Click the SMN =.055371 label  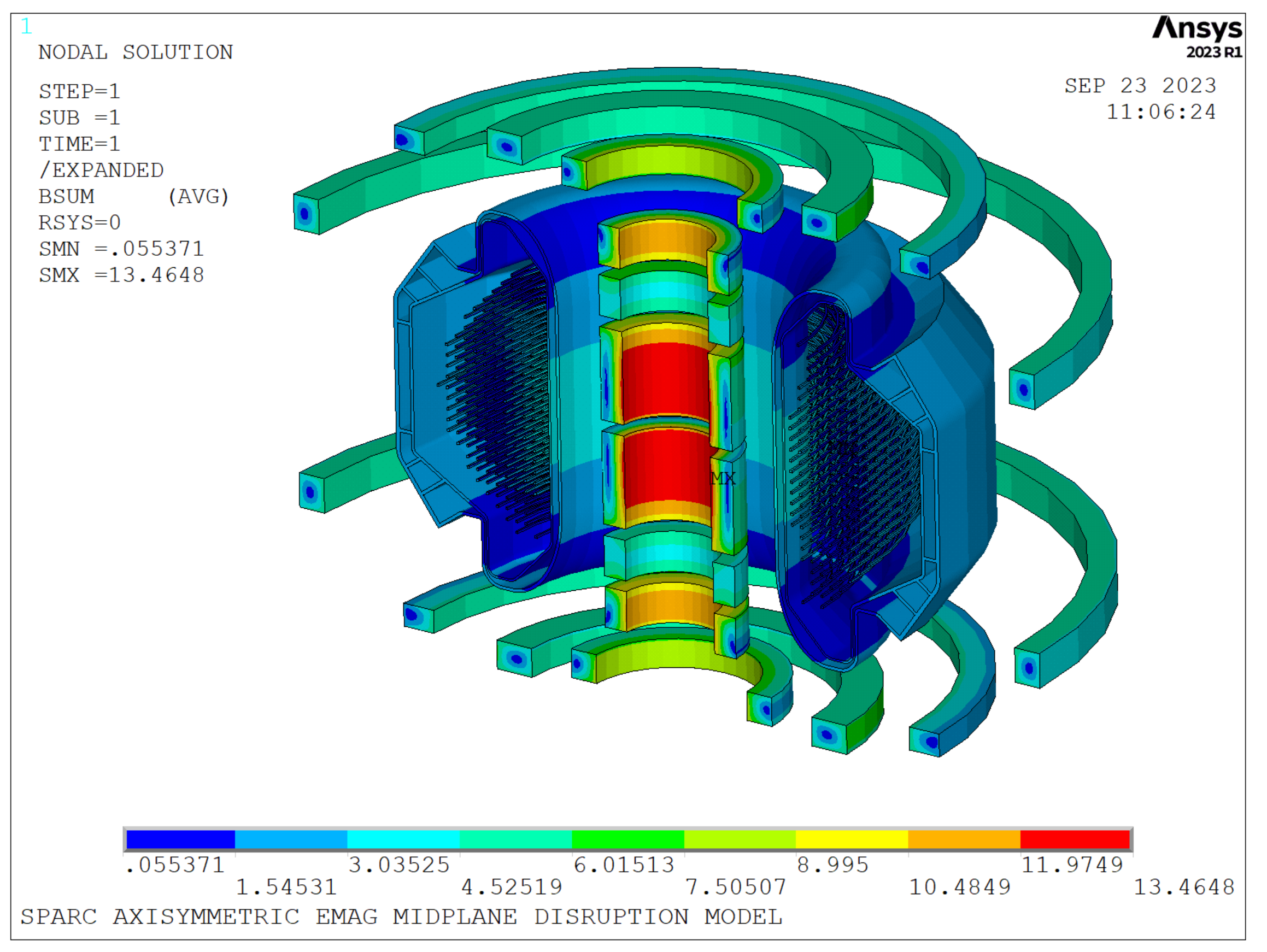[121, 249]
